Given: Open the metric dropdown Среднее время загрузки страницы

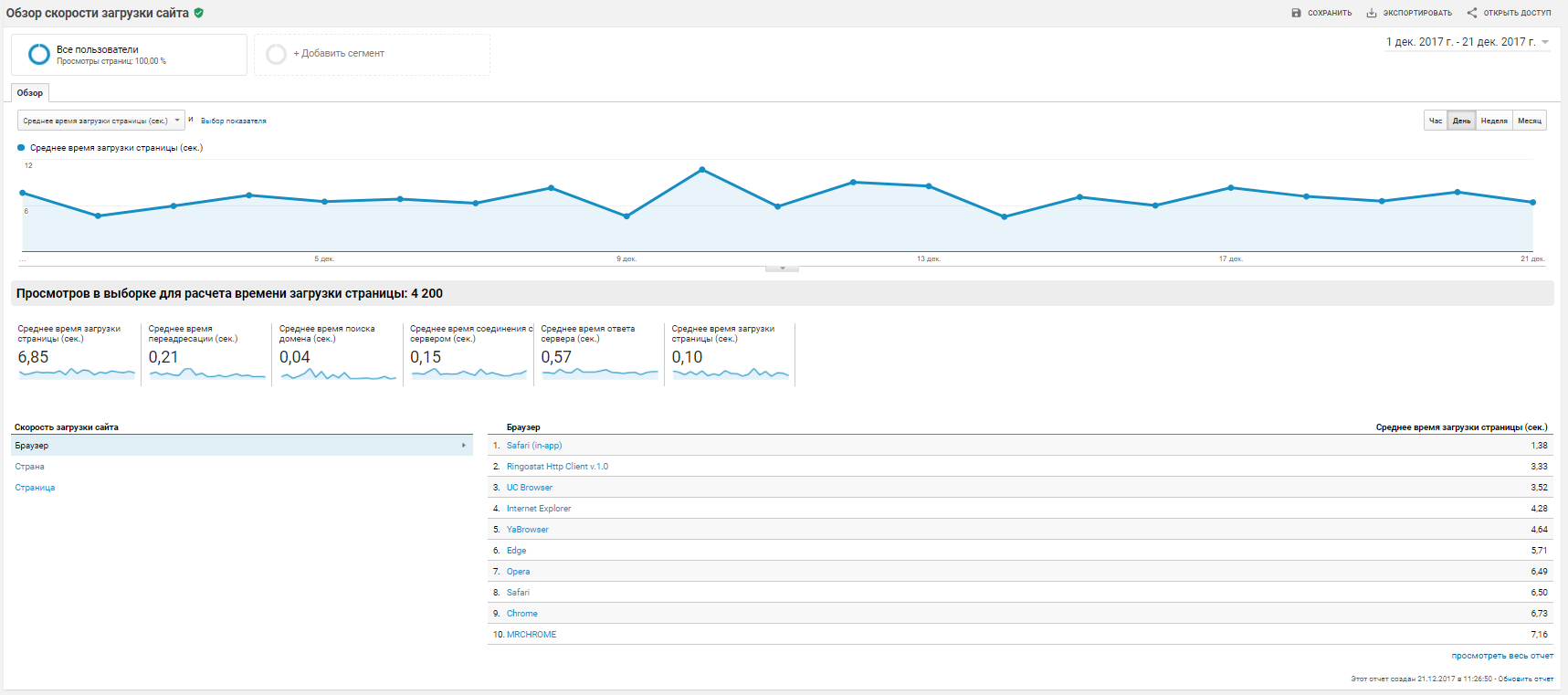Looking at the screenshot, I should pos(100,121).
